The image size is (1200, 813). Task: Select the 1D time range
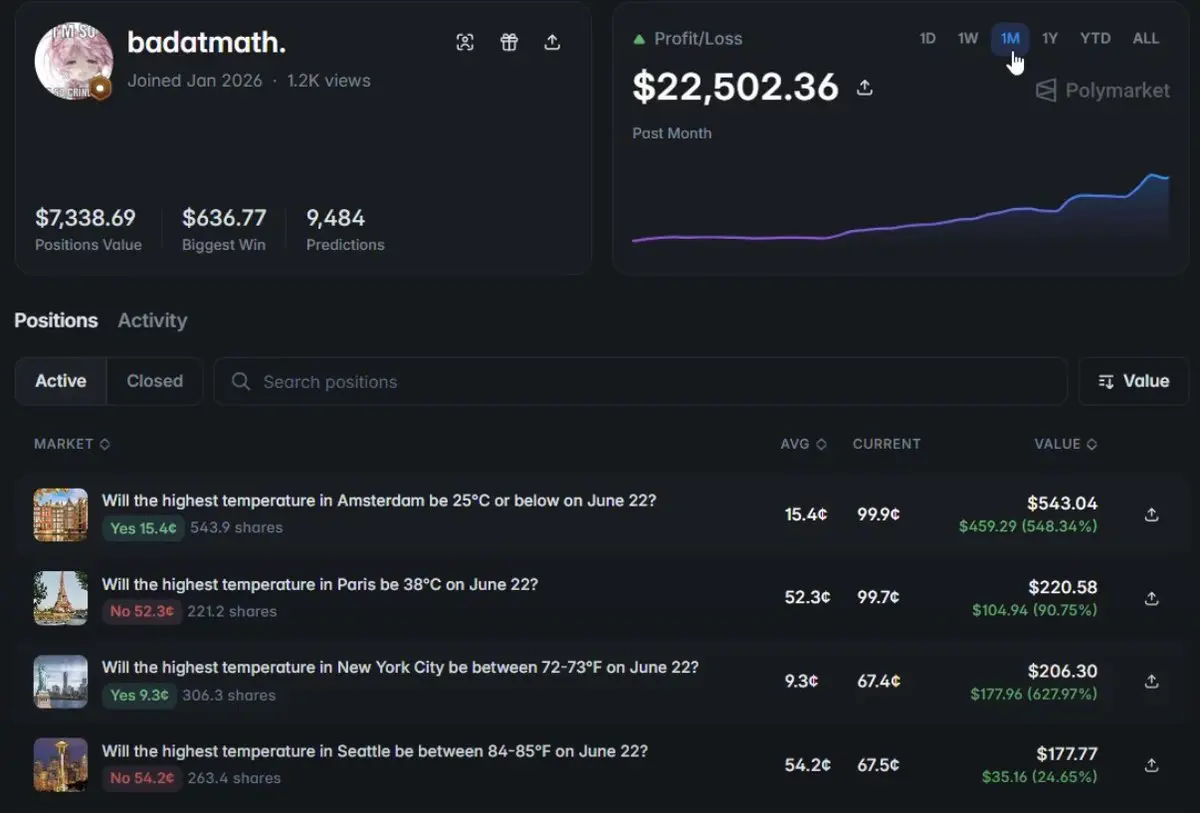tap(927, 38)
